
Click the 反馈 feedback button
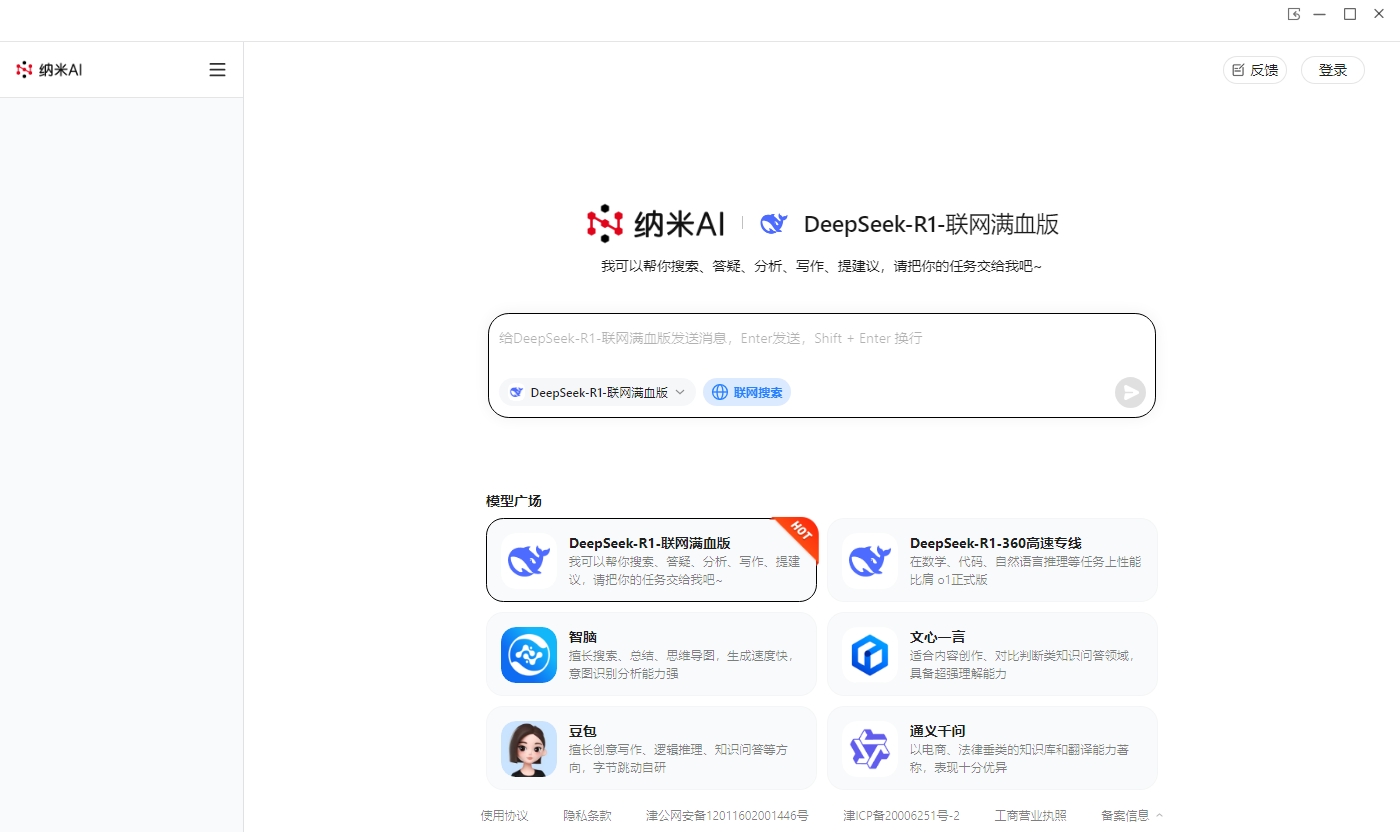[x=1254, y=70]
